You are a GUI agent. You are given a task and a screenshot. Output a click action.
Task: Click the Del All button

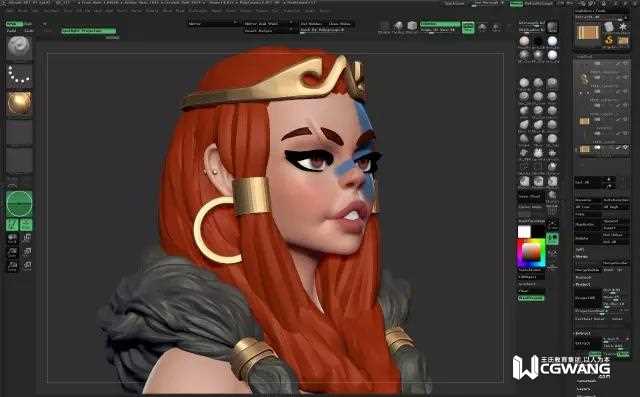pos(616,242)
